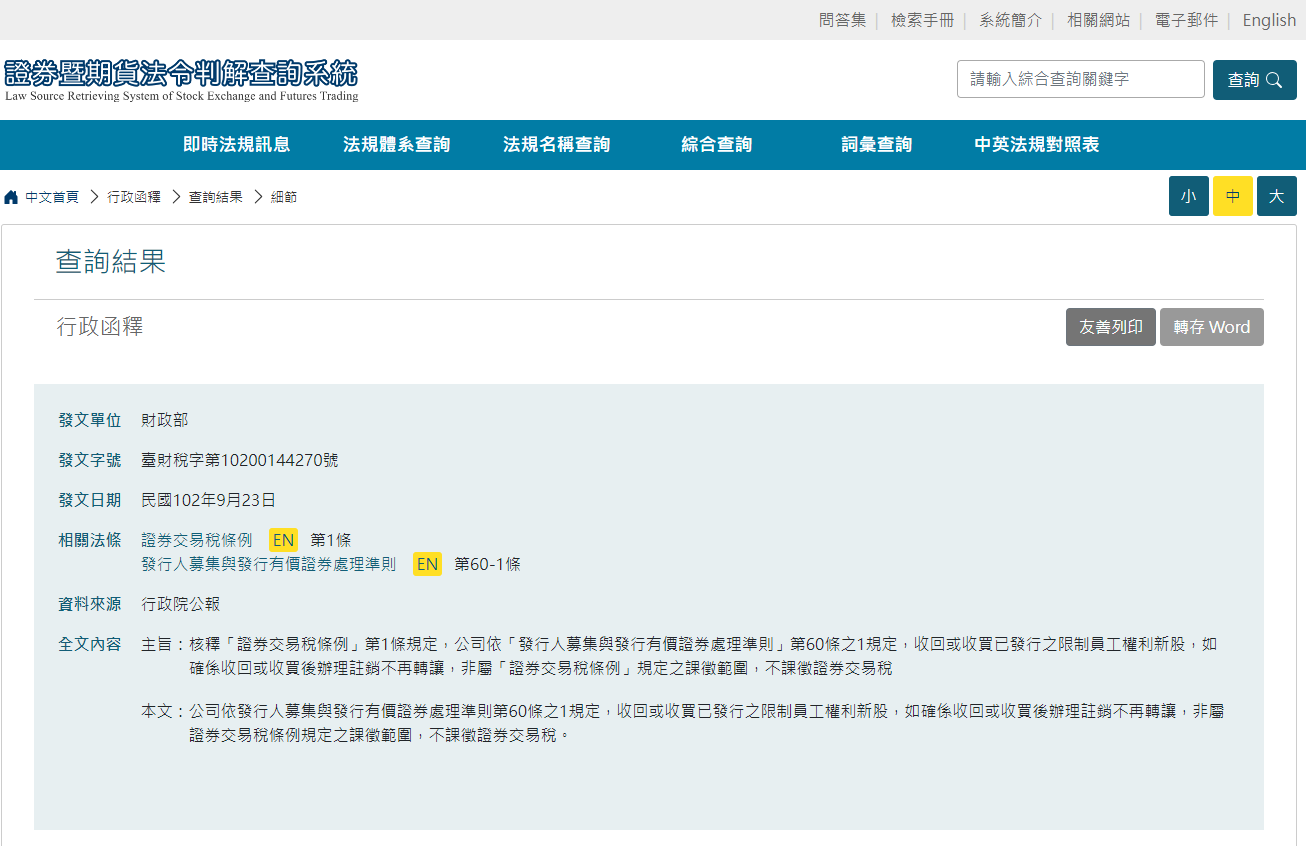This screenshot has height=846, width=1306.
Task: Click the 友善列印 print button
Action: point(1111,327)
